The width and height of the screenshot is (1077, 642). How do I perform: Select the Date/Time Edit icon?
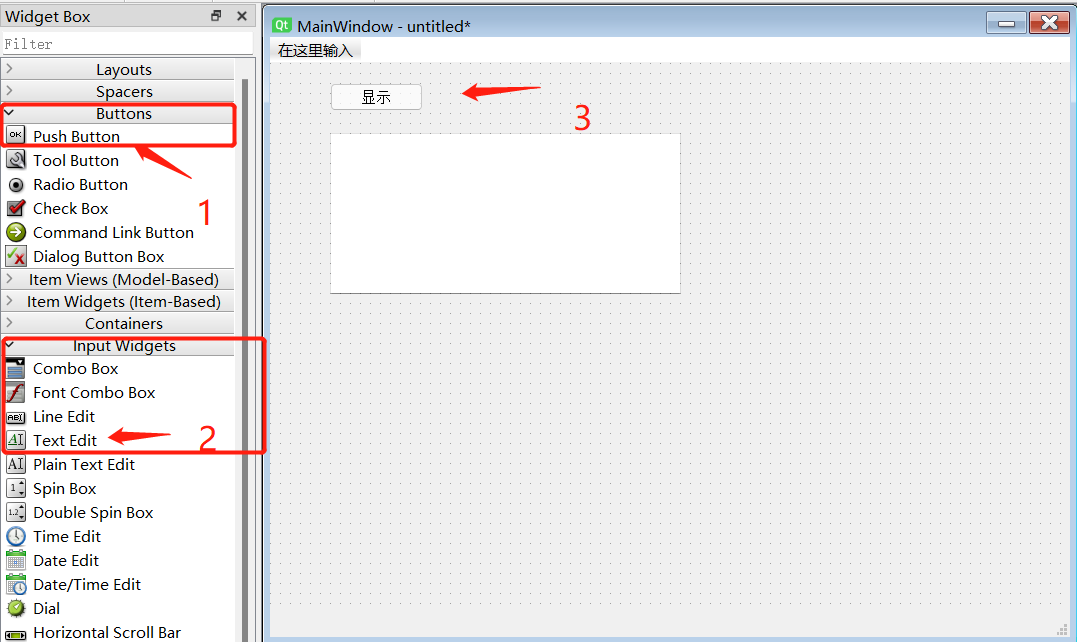(x=16, y=584)
